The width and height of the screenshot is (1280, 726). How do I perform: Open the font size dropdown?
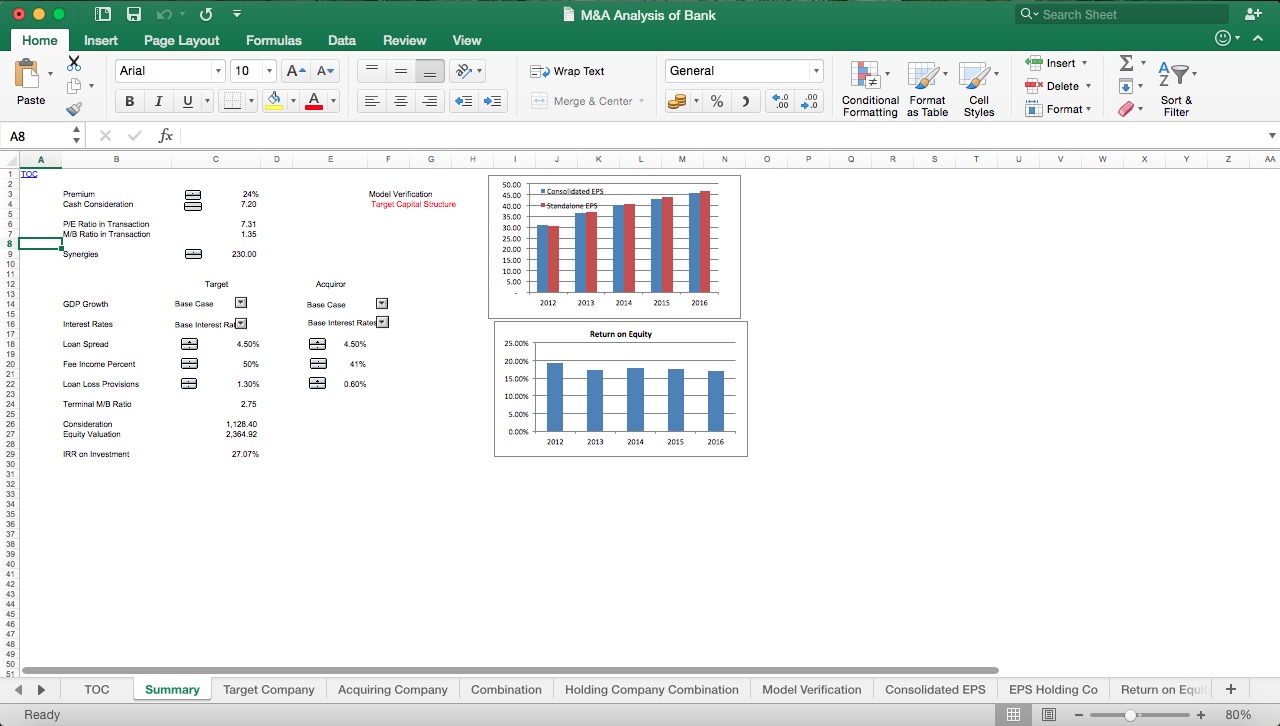click(x=267, y=71)
